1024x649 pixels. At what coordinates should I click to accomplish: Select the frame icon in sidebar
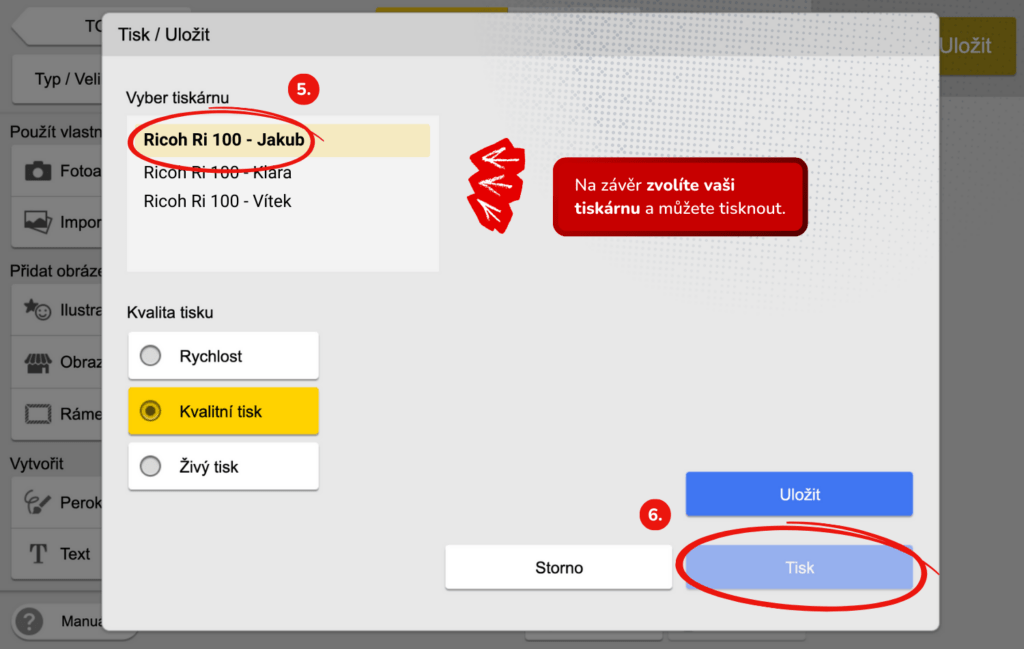[38, 413]
